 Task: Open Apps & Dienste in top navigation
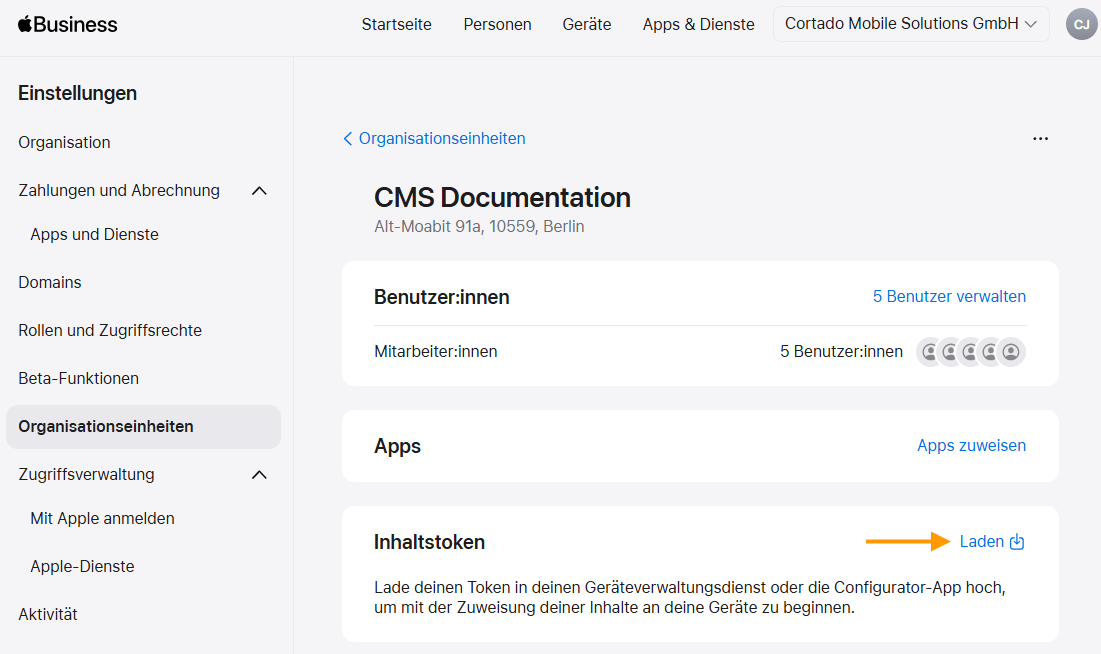click(698, 24)
